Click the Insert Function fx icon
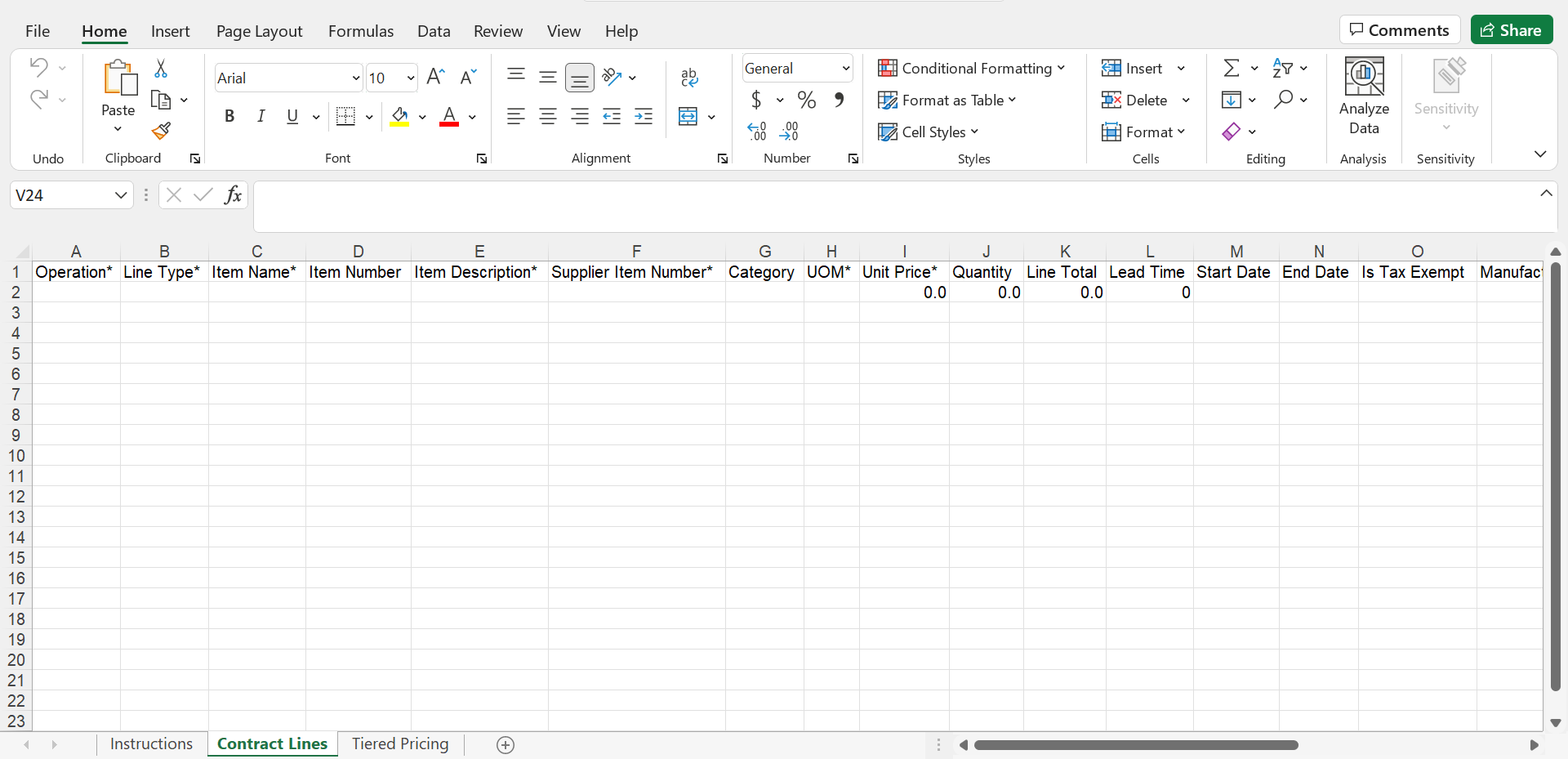 (233, 195)
